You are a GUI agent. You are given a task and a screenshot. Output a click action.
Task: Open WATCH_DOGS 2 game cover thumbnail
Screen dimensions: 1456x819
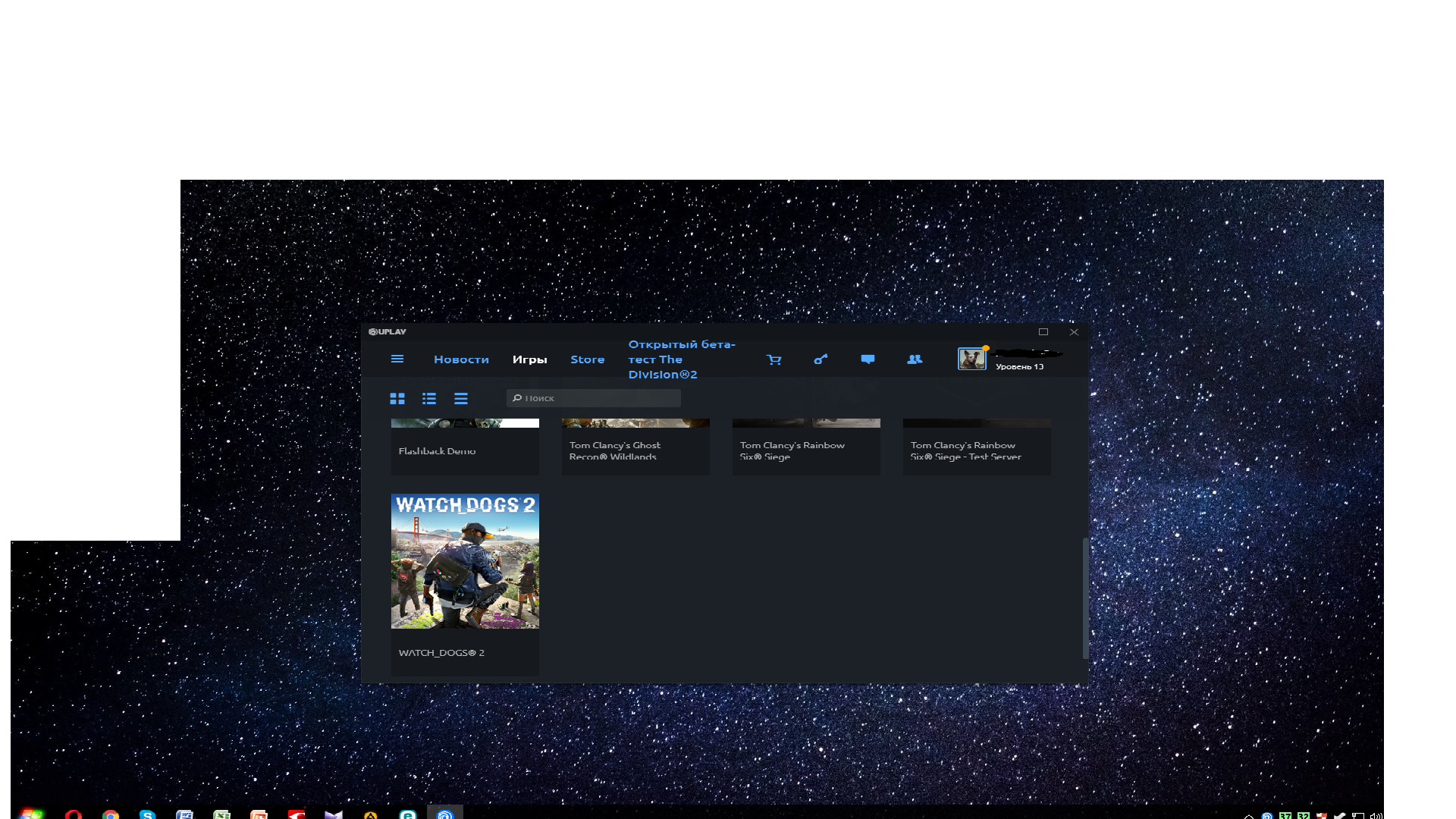tap(465, 561)
